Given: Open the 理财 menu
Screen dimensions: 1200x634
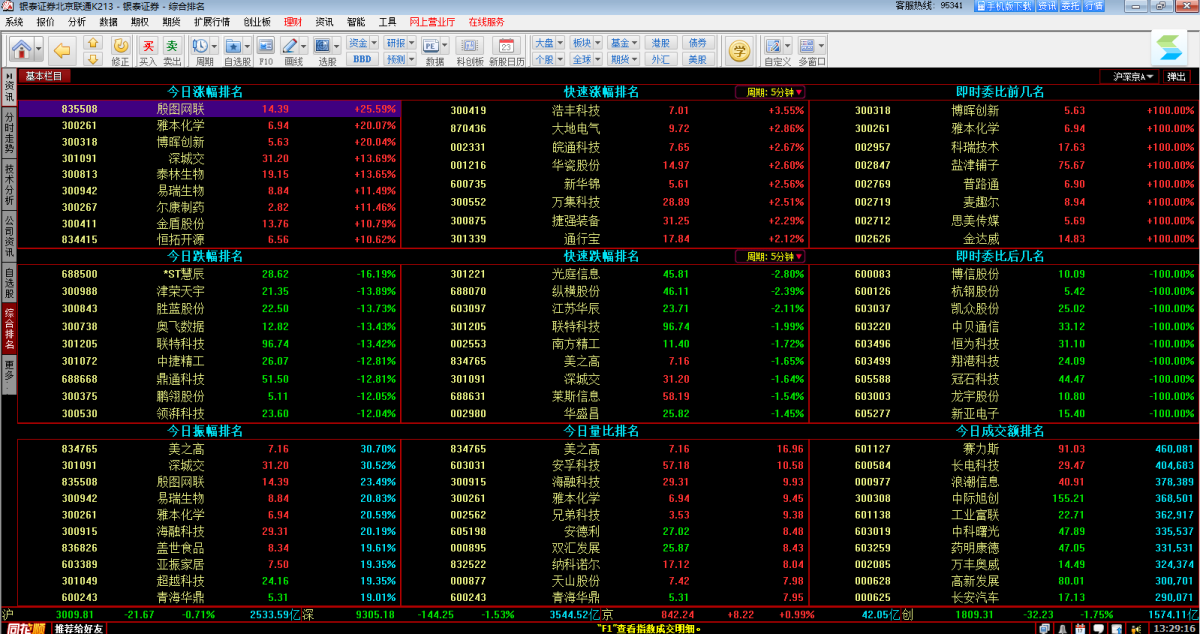Looking at the screenshot, I should [293, 21].
